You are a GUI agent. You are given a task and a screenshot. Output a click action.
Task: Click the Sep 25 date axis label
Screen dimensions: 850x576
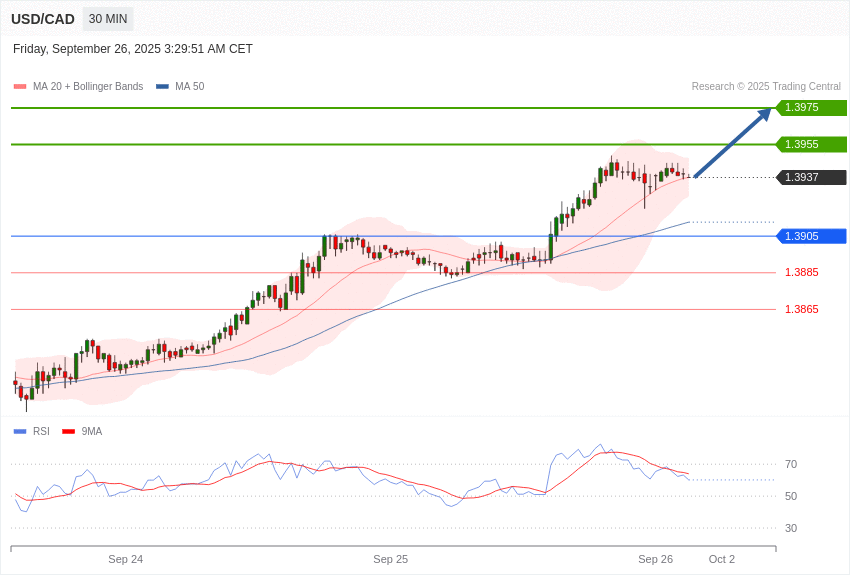click(390, 559)
